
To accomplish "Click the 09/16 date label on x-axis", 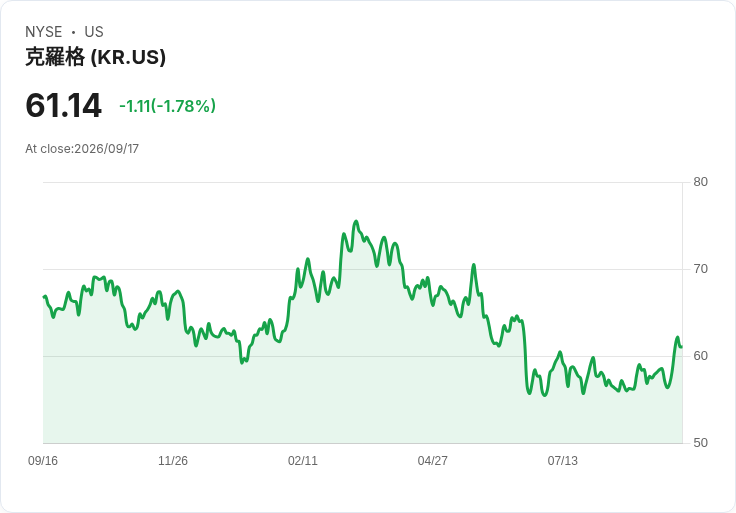I will [43, 461].
